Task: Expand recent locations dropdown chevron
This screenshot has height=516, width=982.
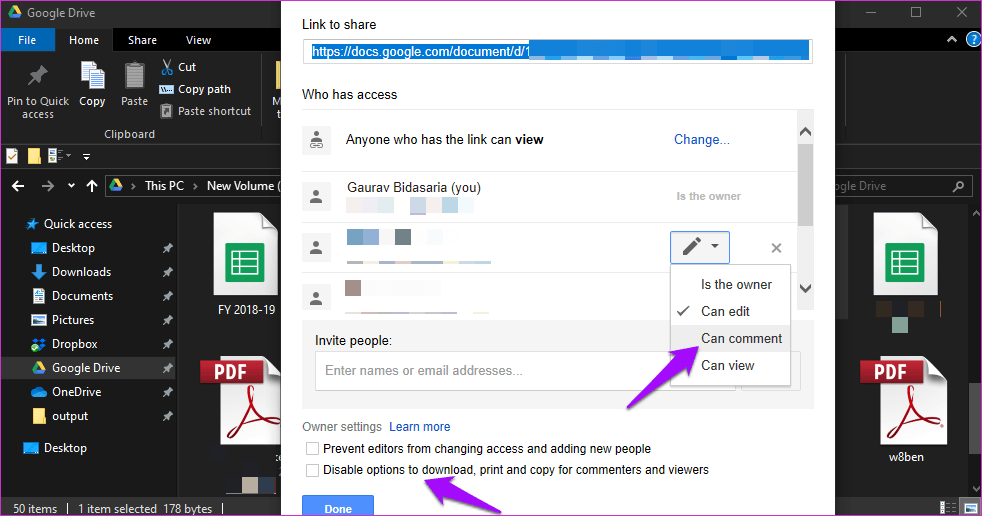Action: click(71, 186)
